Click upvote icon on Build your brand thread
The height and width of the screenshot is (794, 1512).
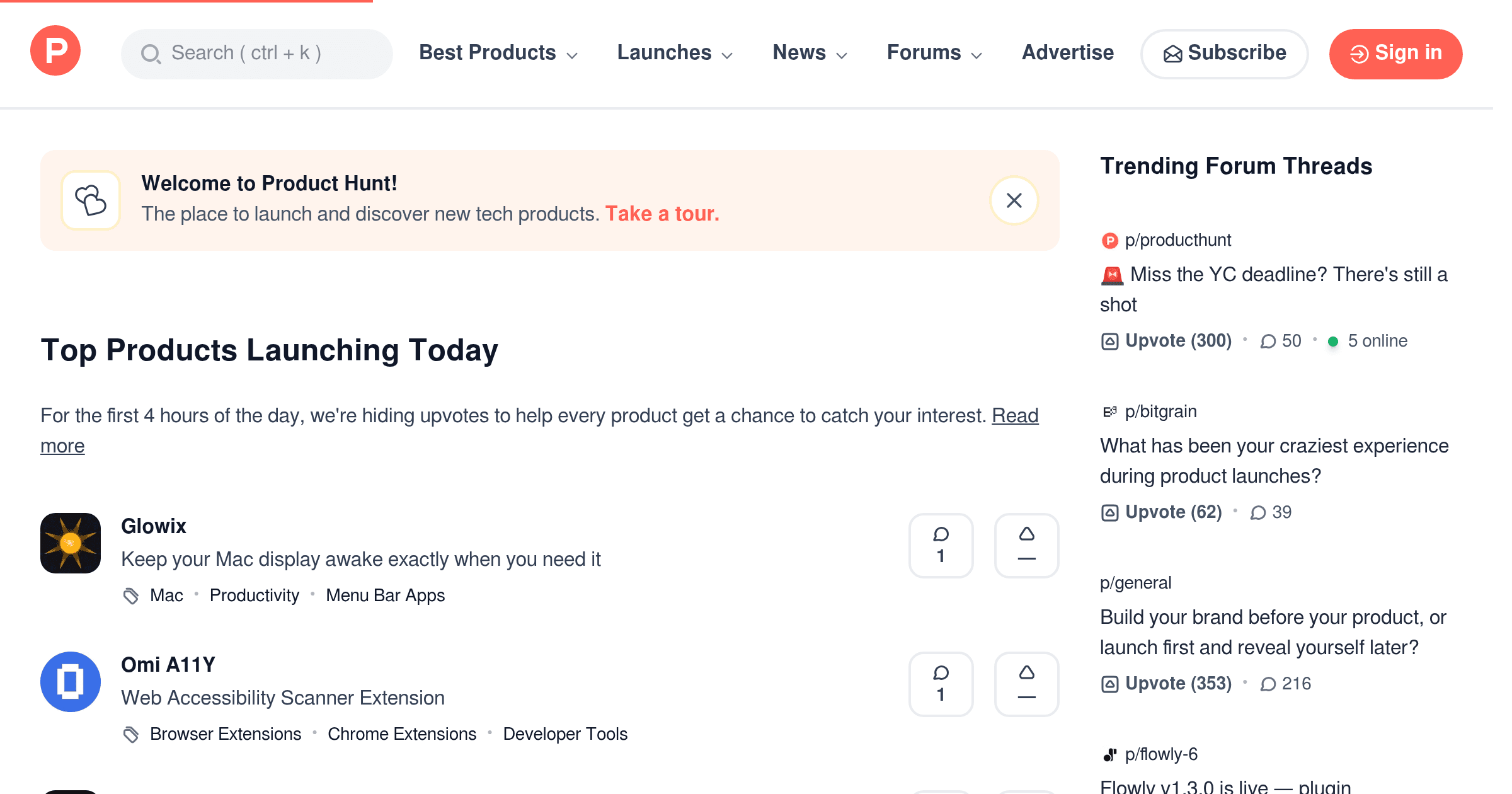pos(1109,684)
